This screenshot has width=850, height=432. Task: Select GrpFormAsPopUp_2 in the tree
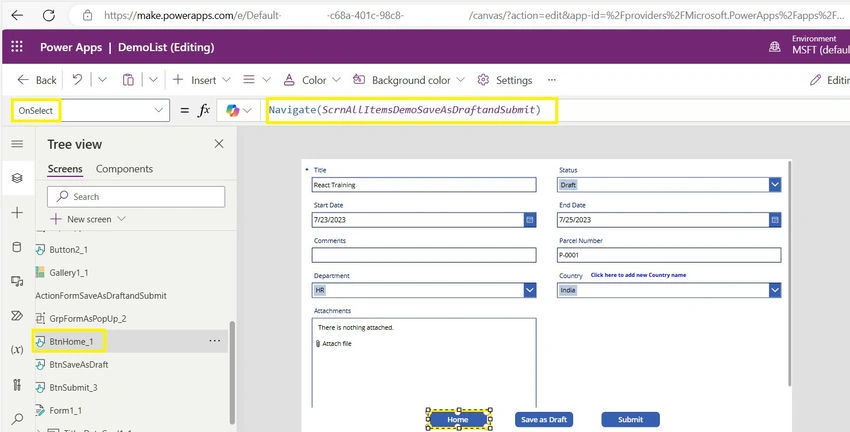pyautogui.click(x=87, y=319)
